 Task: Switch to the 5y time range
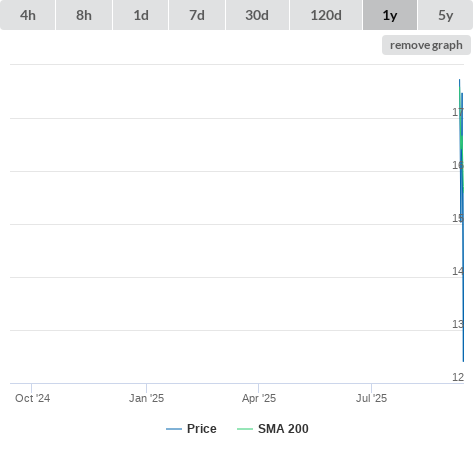coord(445,15)
